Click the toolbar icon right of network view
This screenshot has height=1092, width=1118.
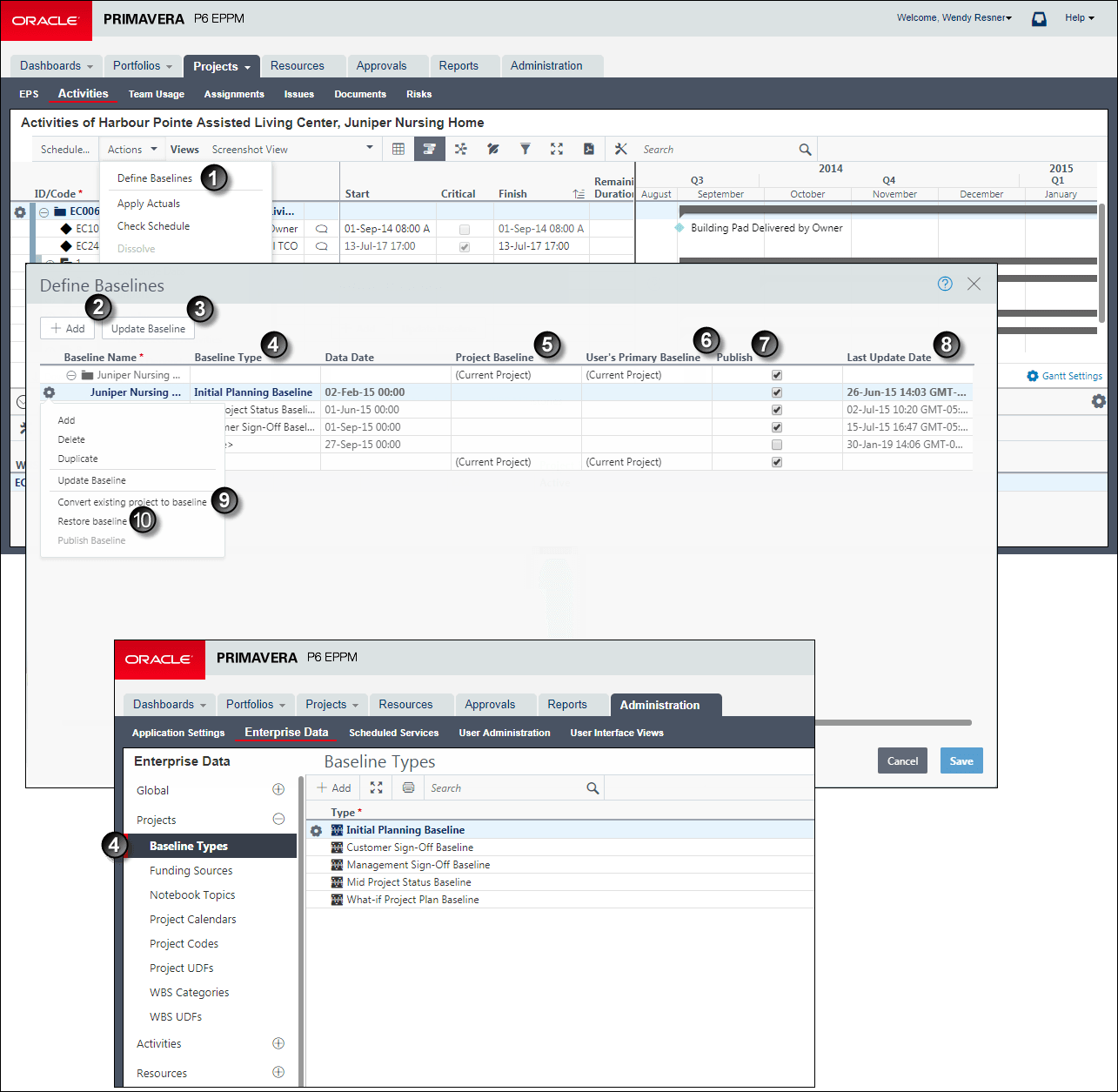click(x=492, y=149)
